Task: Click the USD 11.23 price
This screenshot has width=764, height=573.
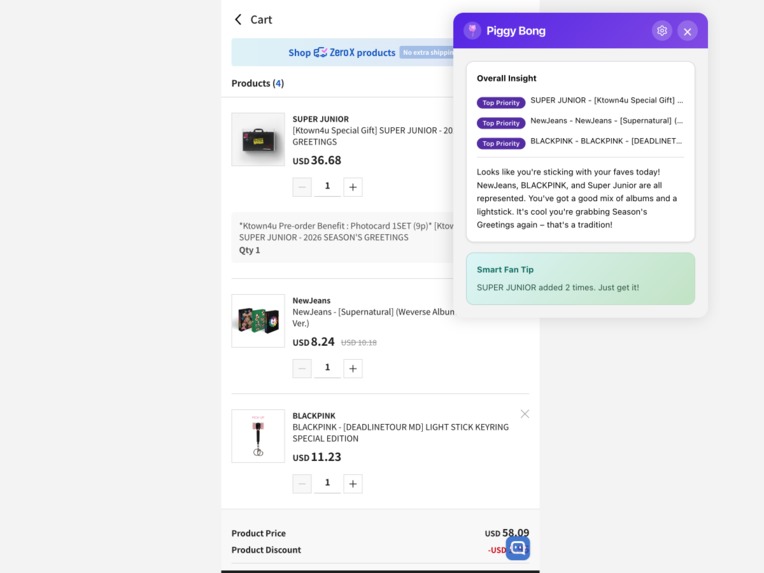Action: click(317, 457)
